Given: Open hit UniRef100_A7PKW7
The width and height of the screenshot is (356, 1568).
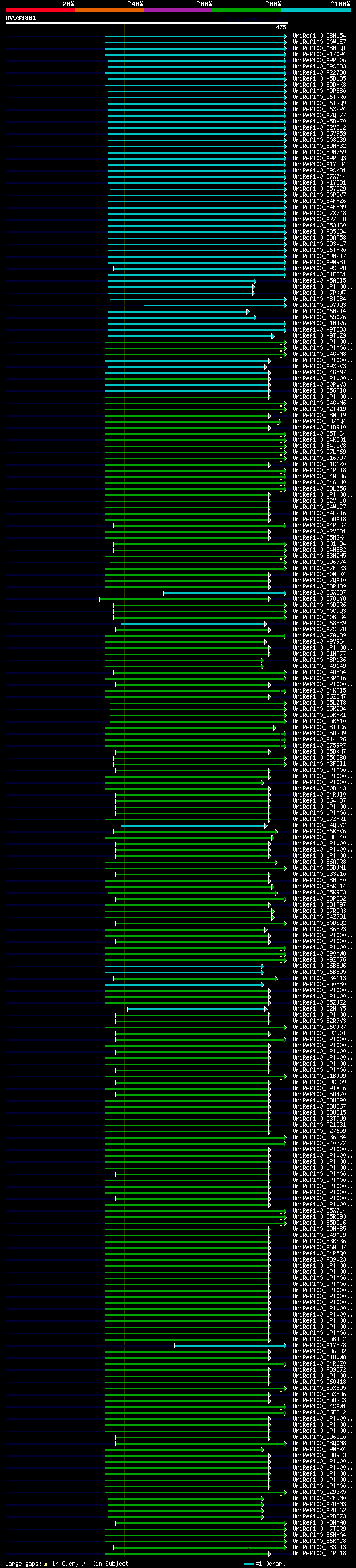Looking at the screenshot, I should tap(319, 293).
